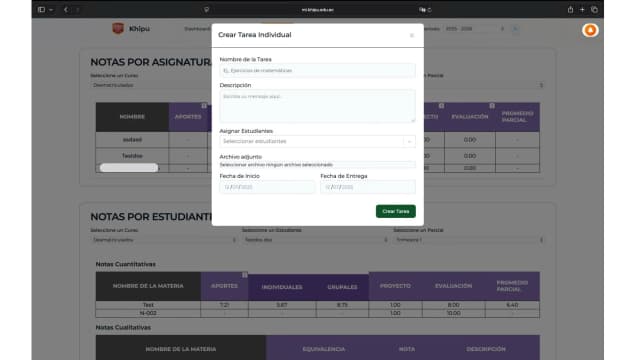Click the Khipu shield logo
Viewport: 640px width, 360px height.
pos(118,29)
